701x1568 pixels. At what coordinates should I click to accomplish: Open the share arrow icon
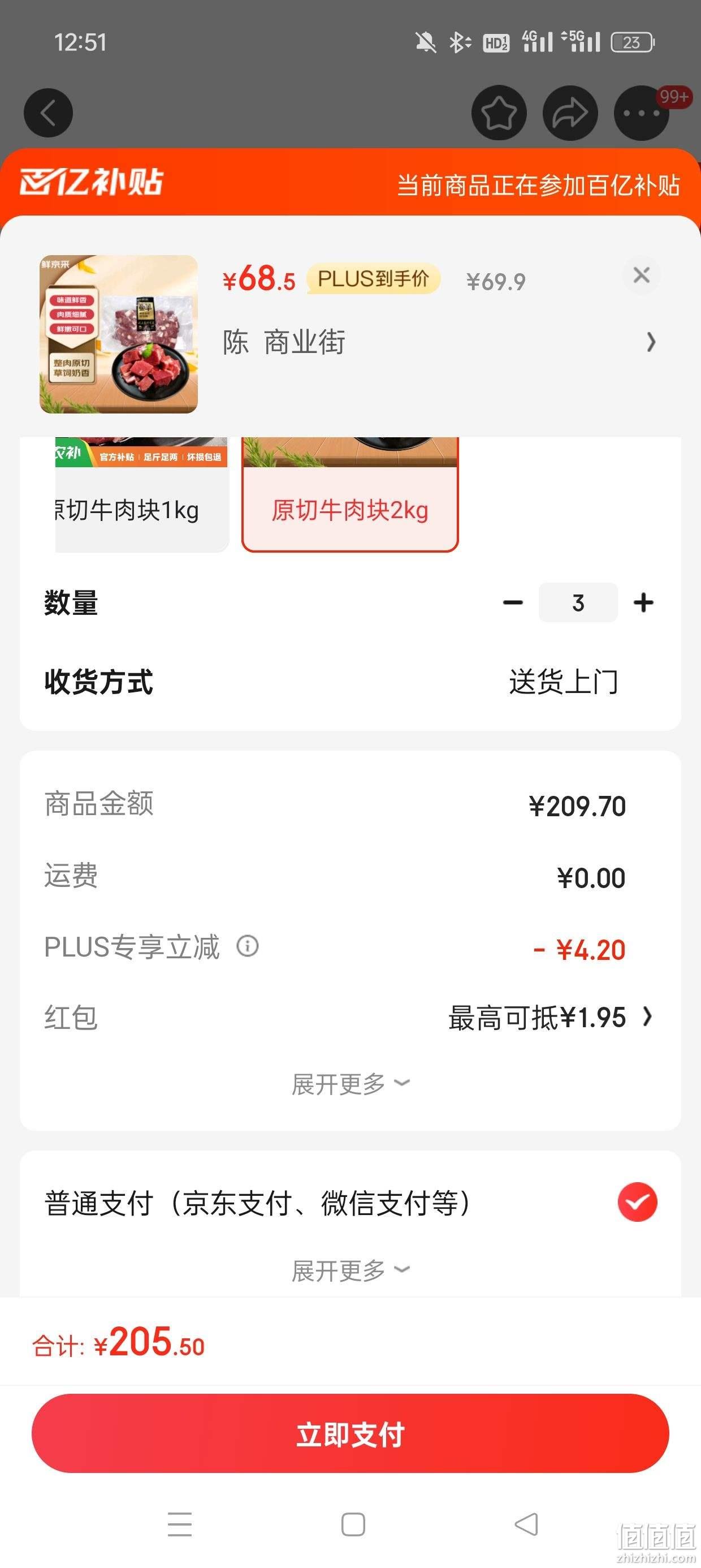(x=570, y=113)
